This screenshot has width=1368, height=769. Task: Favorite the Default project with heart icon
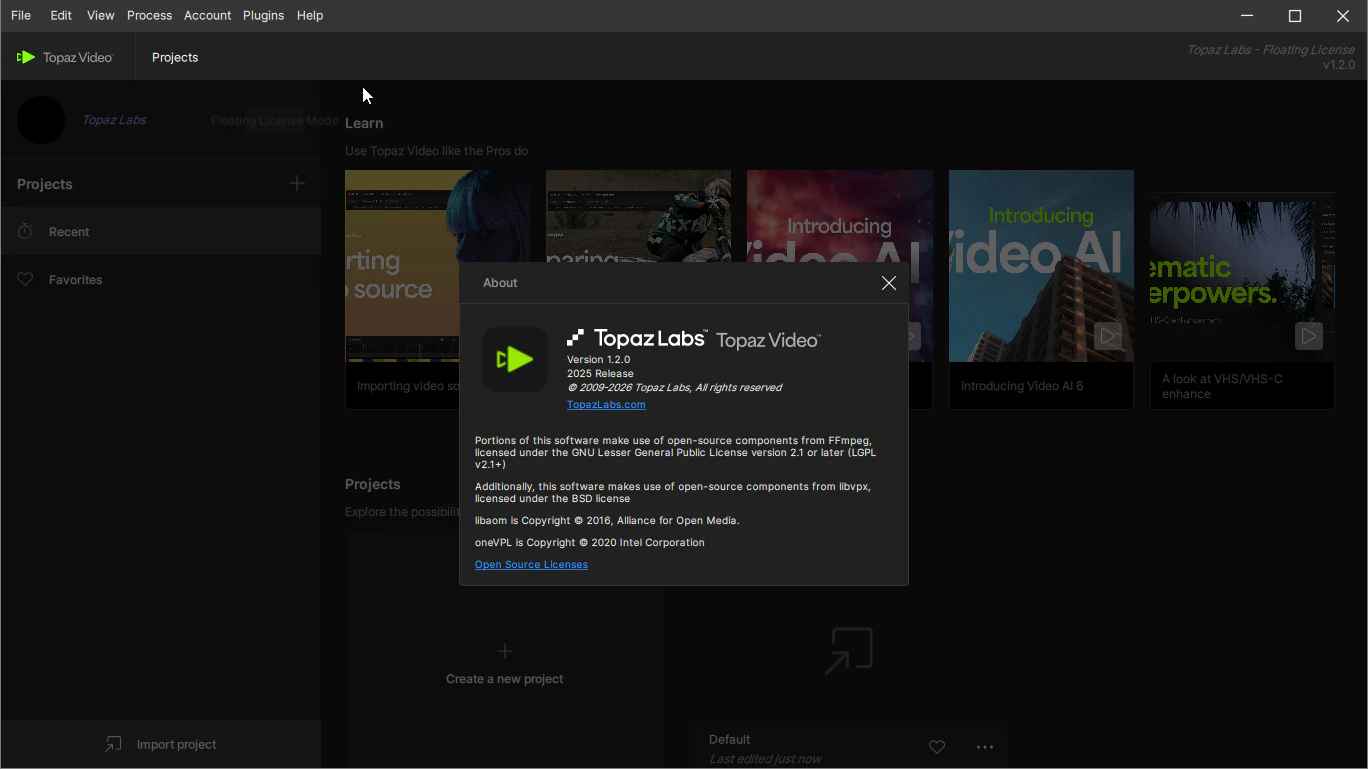(x=937, y=747)
